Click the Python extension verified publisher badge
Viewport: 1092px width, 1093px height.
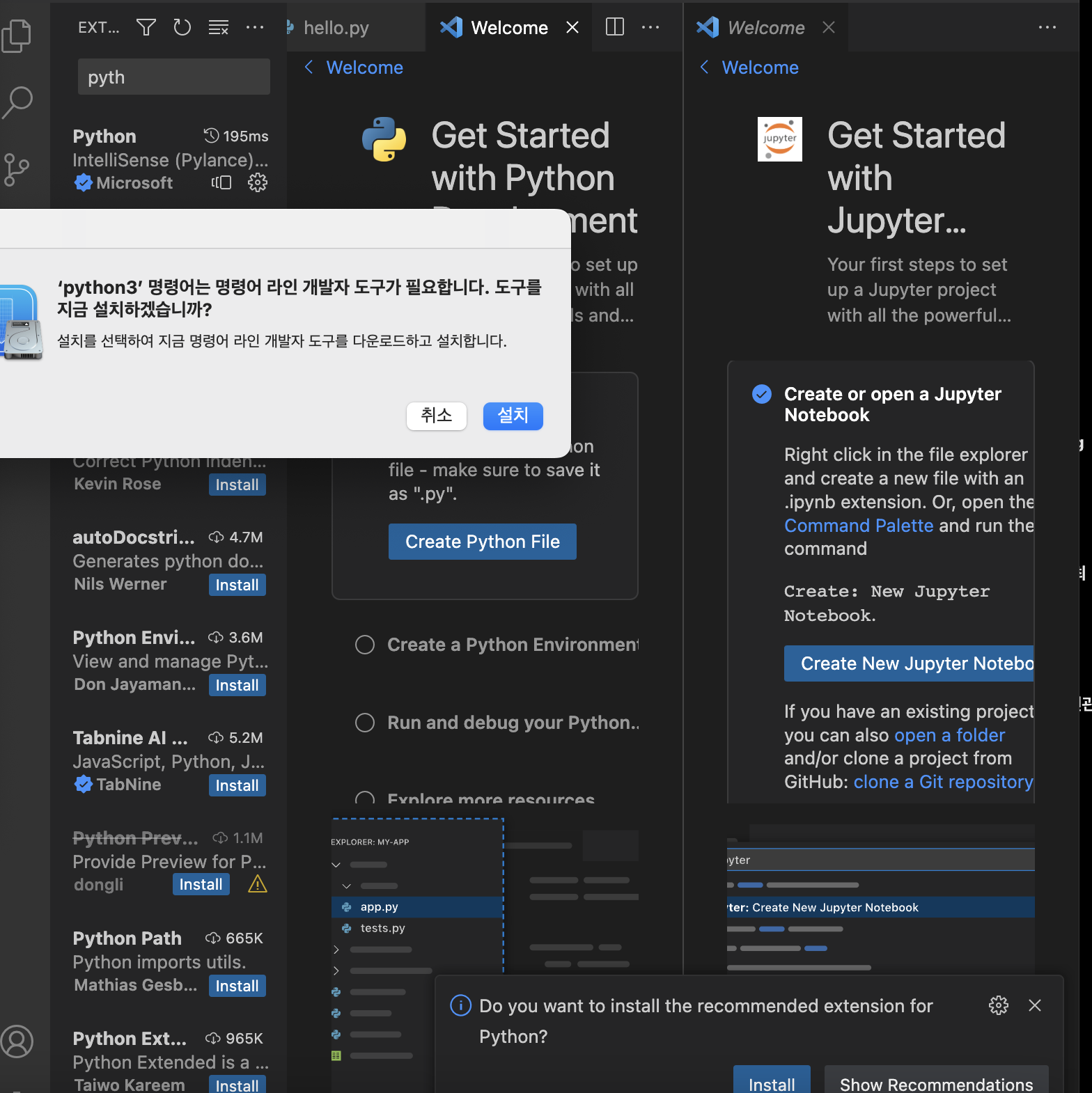pos(83,183)
